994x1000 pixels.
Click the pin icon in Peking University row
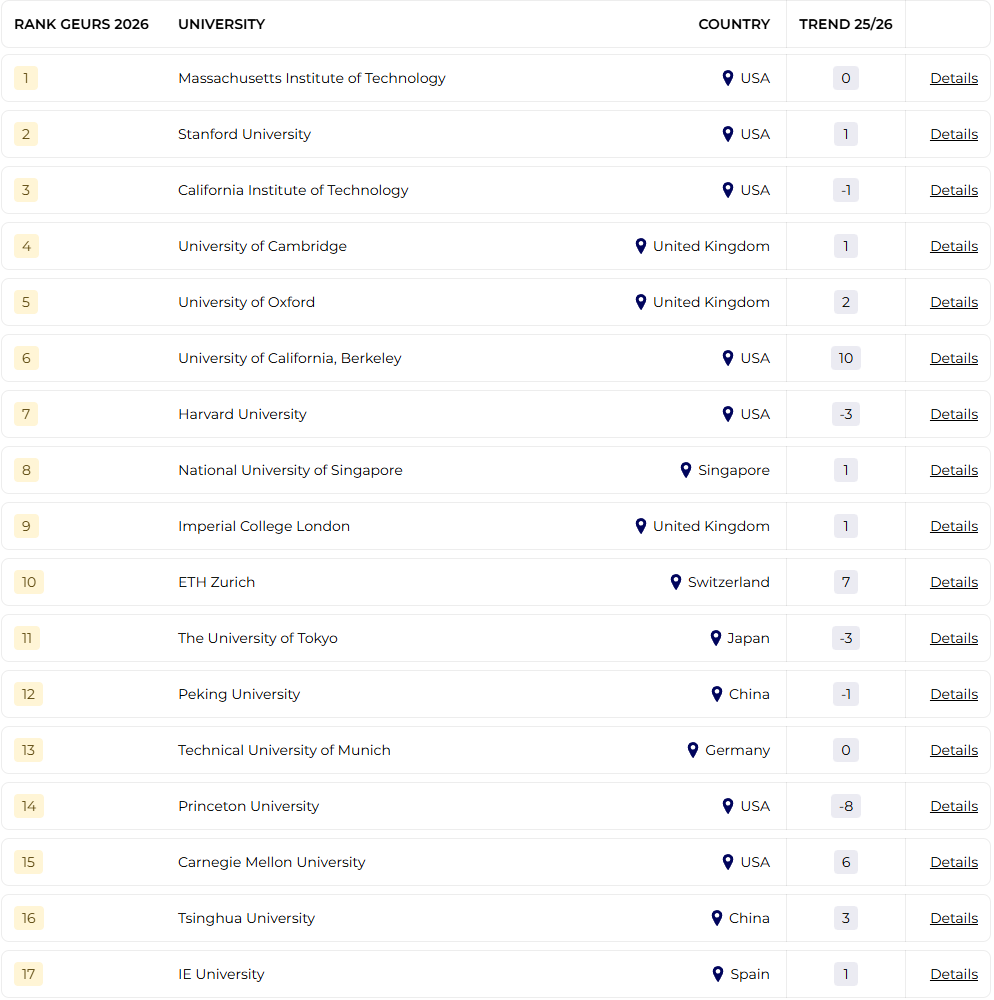coord(717,694)
